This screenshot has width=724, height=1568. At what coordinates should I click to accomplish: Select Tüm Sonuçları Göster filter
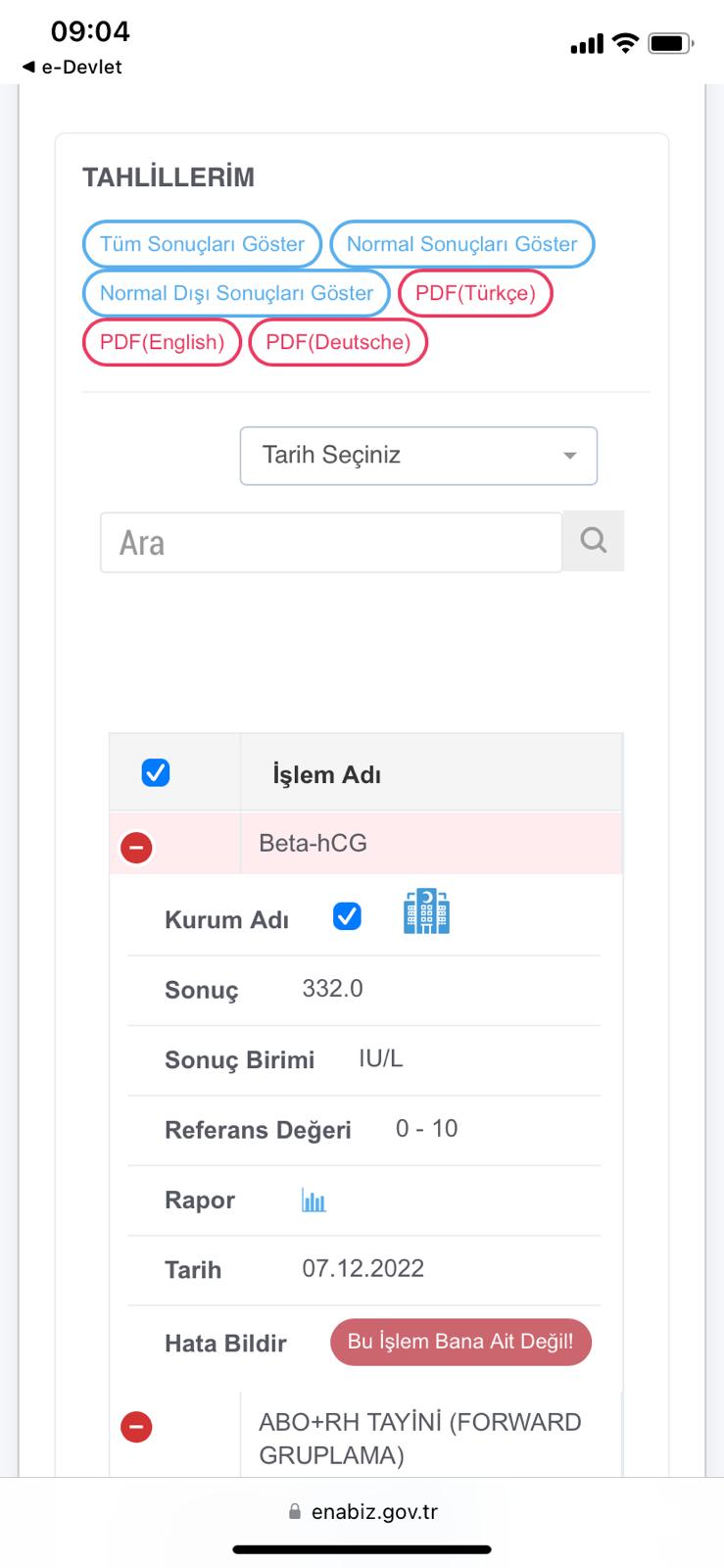tap(202, 244)
